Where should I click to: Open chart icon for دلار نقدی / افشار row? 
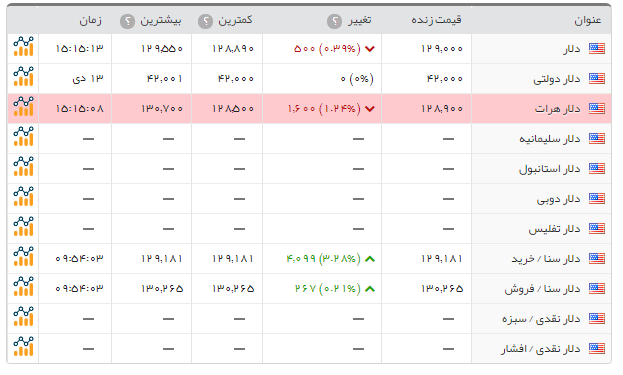coord(23,346)
